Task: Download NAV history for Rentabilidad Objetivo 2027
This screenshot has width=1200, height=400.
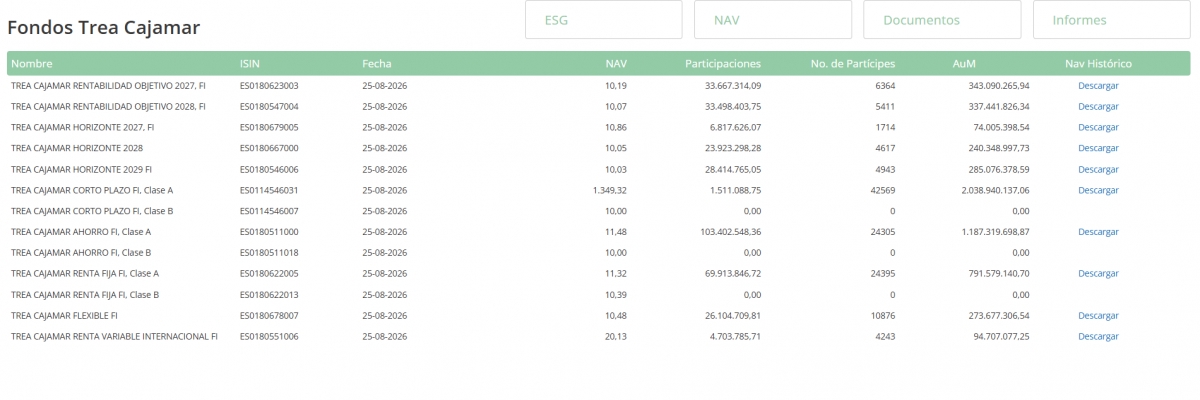Action: click(1098, 86)
